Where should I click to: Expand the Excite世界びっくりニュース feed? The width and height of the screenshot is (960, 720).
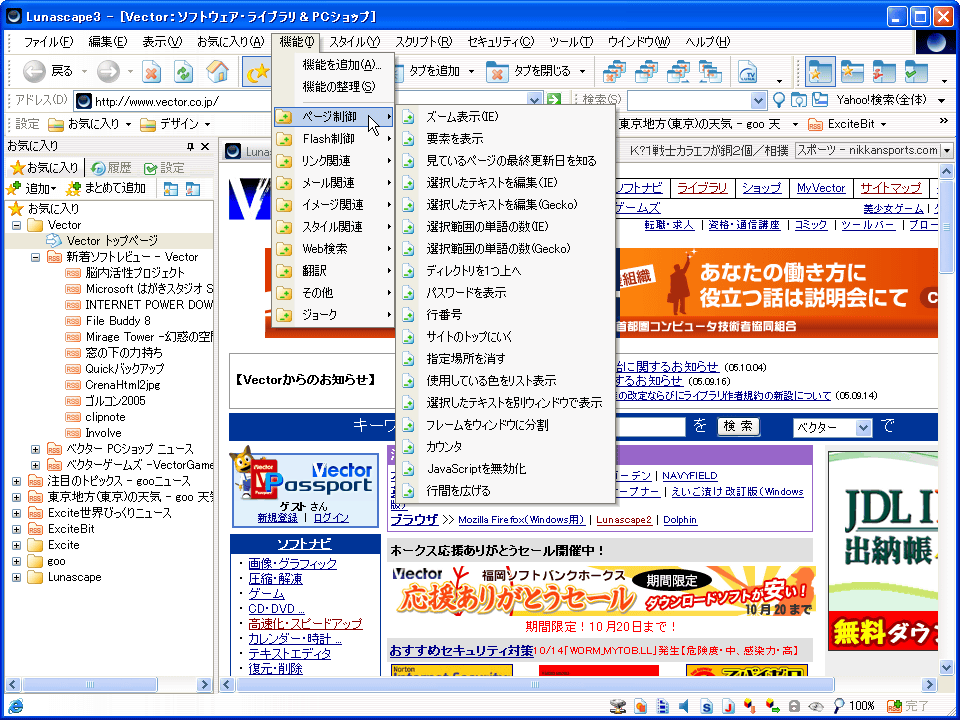click(17, 513)
